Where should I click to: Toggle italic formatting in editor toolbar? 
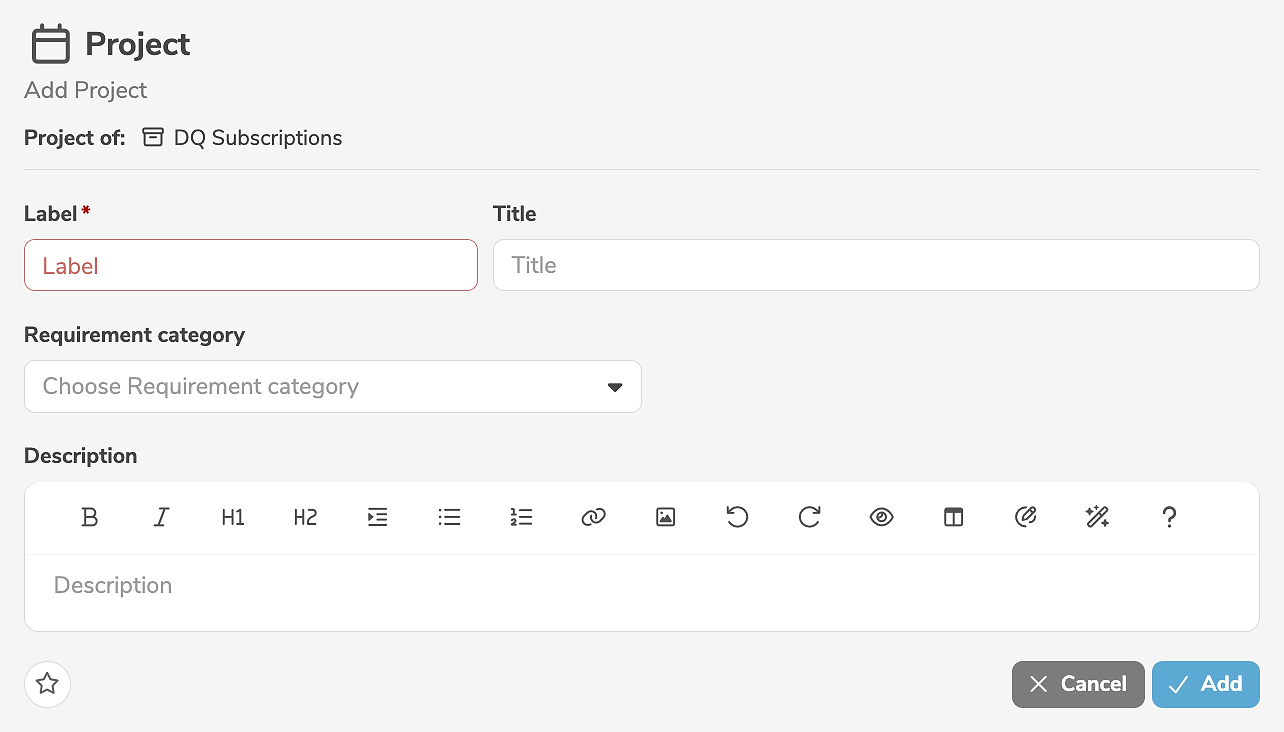(x=161, y=517)
